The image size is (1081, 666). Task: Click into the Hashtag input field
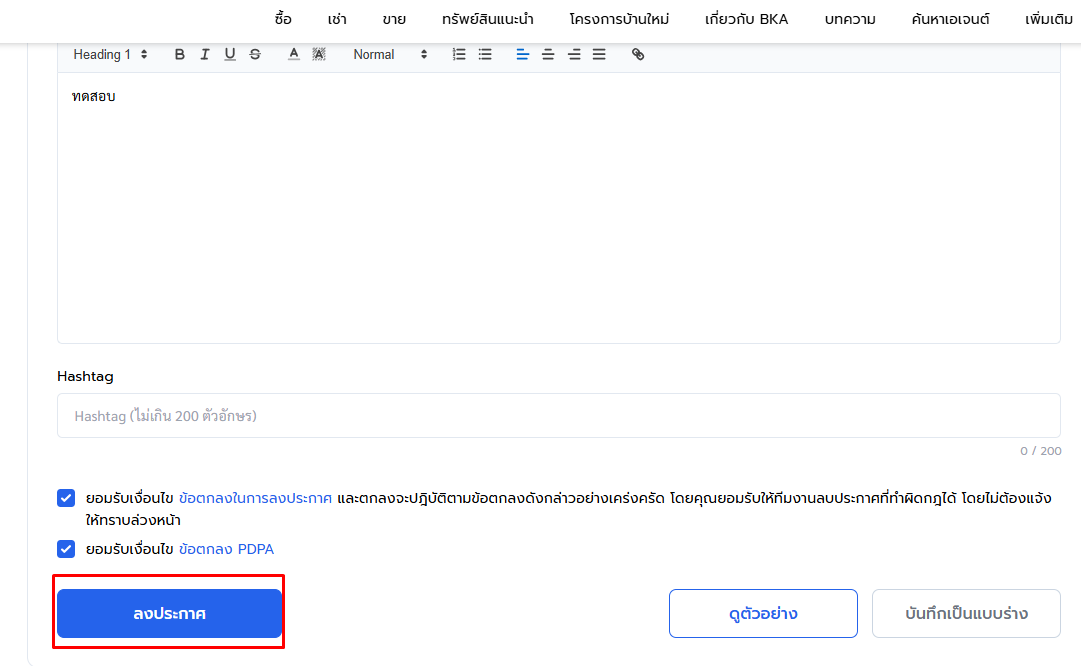(558, 415)
